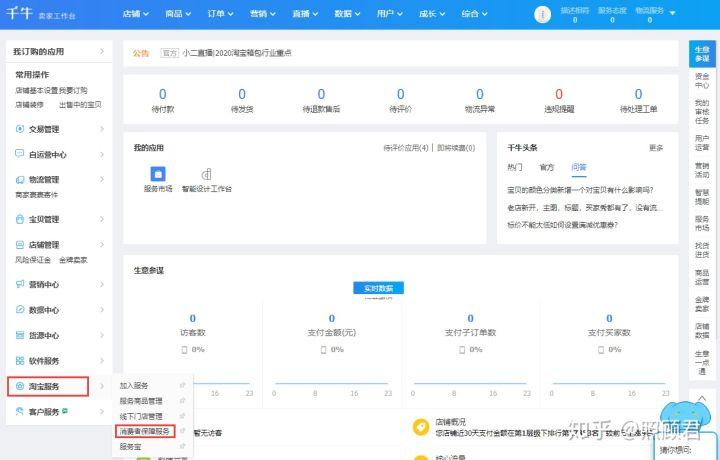Expand the 数据中心 sidebar arrow

102,310
